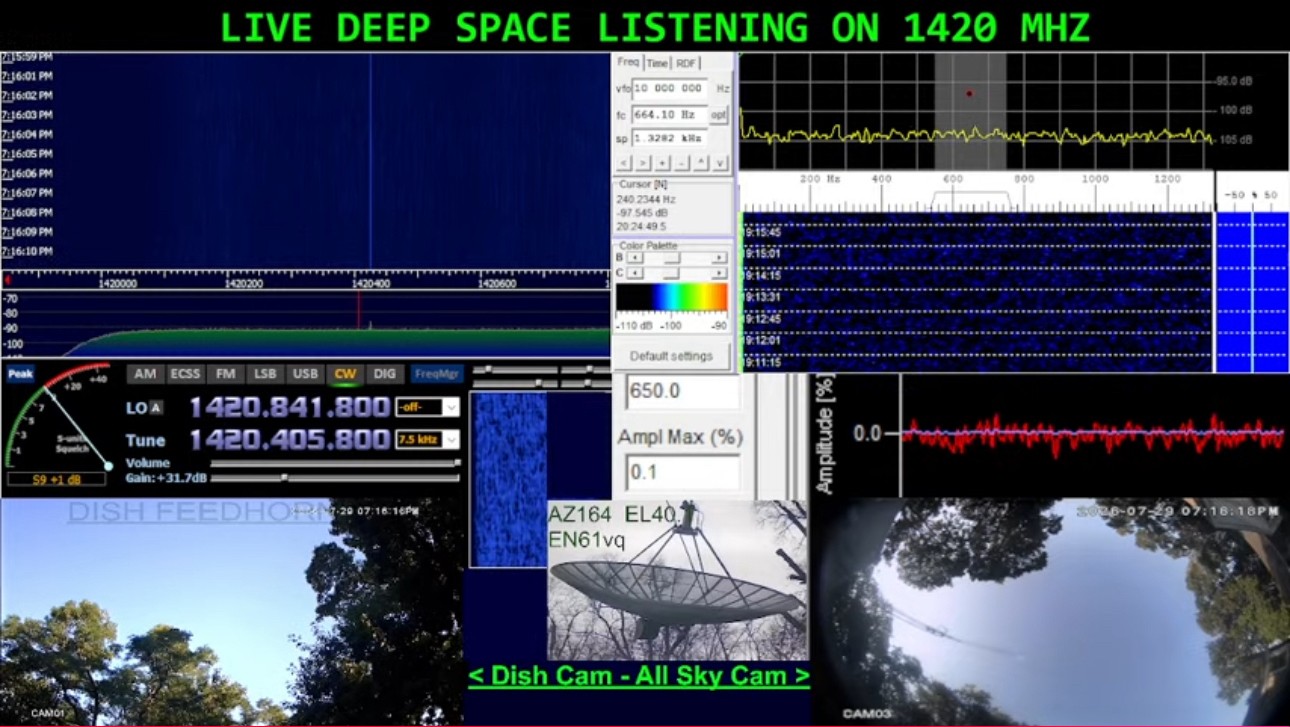Switch to the Time tab

coord(657,63)
